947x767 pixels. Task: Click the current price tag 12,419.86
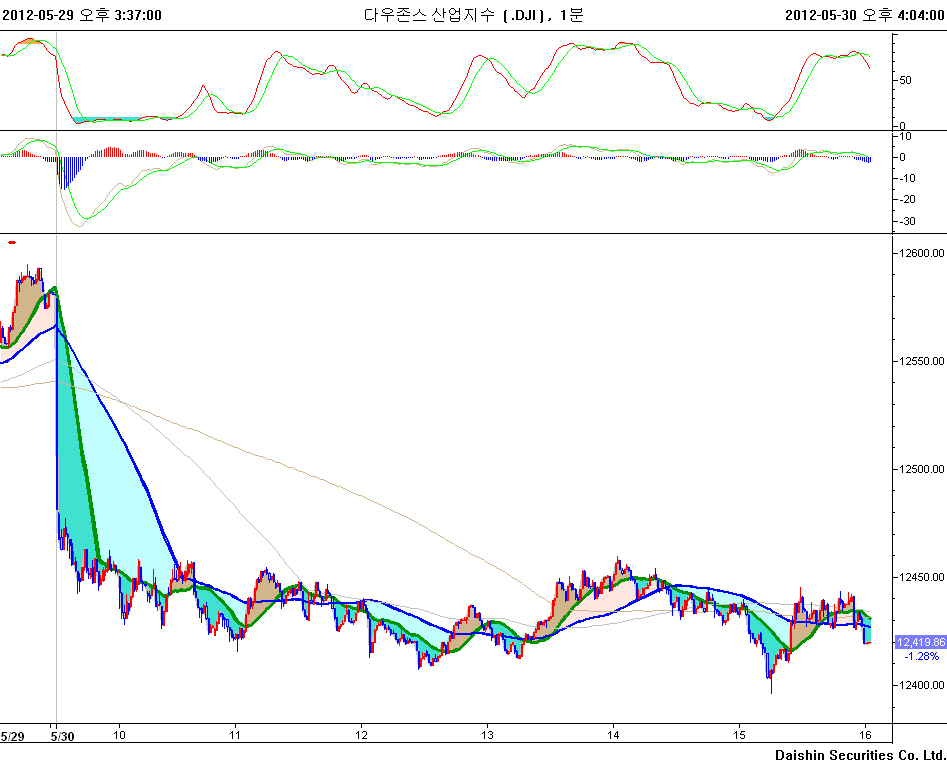pos(920,642)
